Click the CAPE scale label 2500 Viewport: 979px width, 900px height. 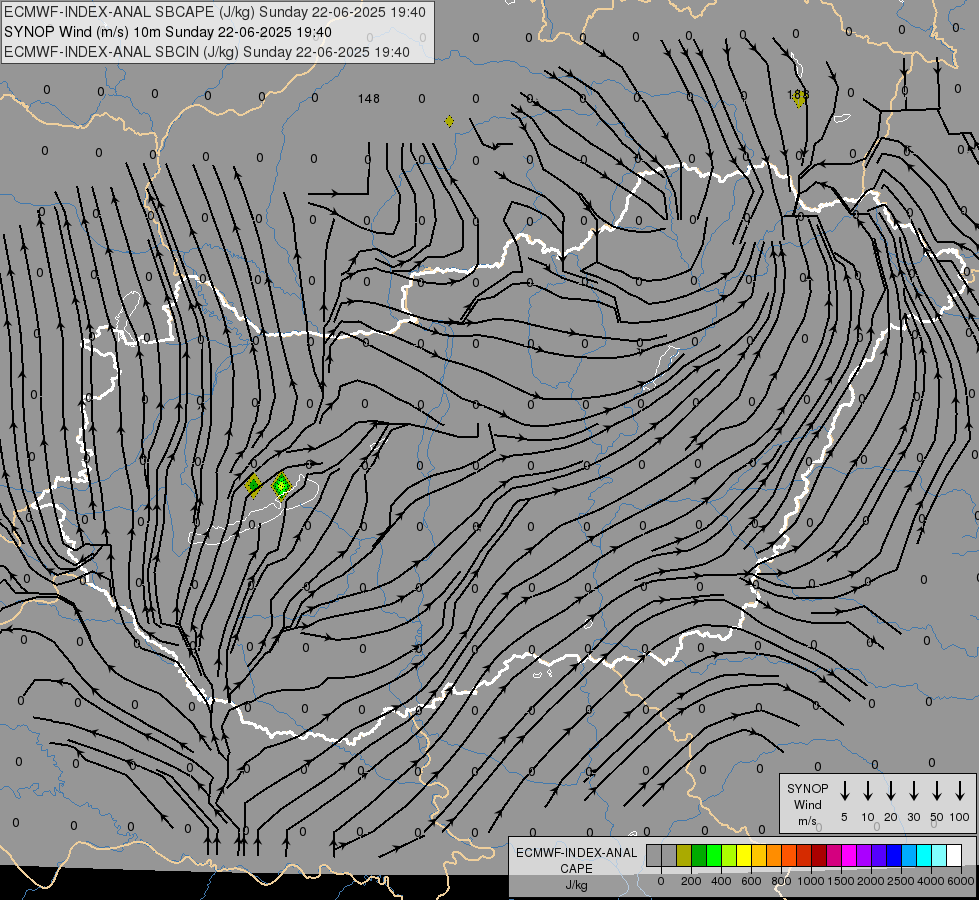click(901, 881)
